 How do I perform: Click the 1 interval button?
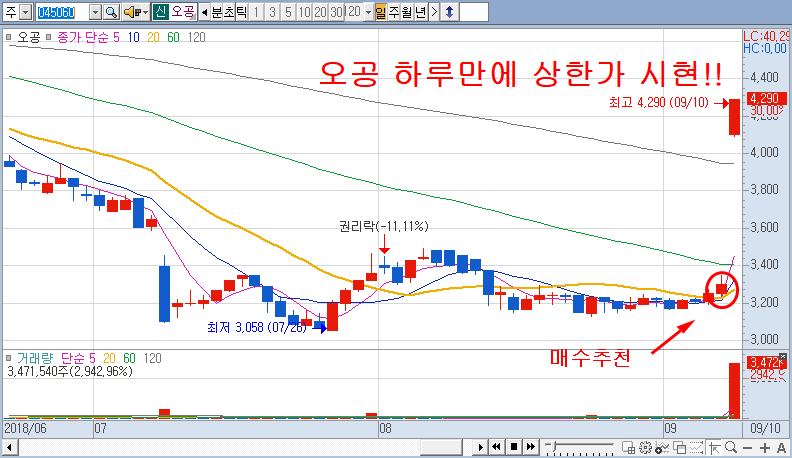(256, 12)
